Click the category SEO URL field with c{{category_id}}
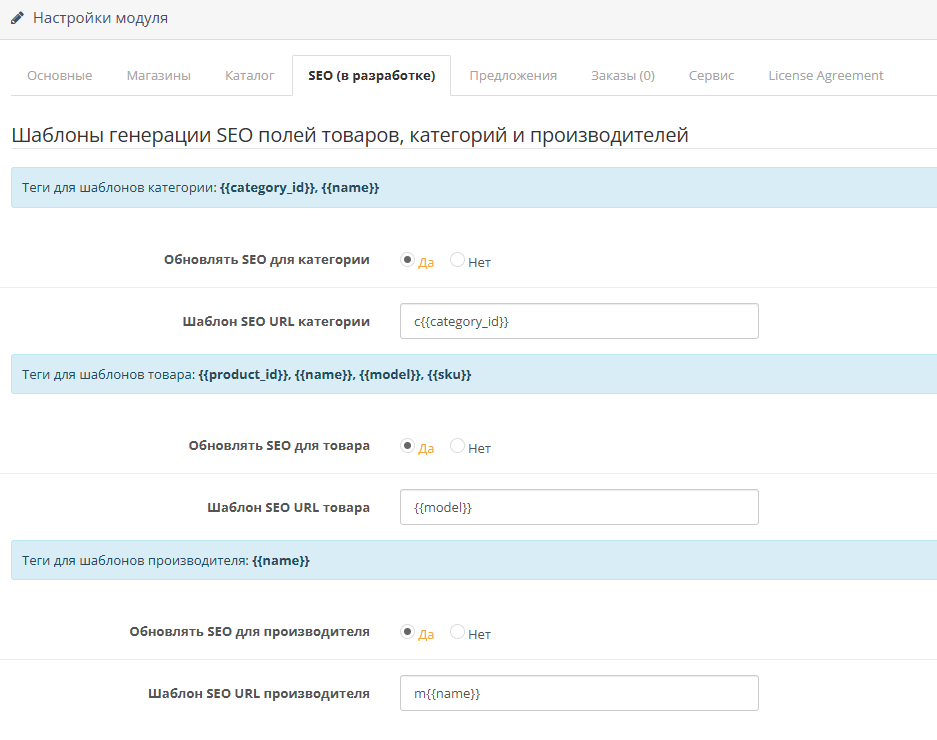 tap(578, 321)
